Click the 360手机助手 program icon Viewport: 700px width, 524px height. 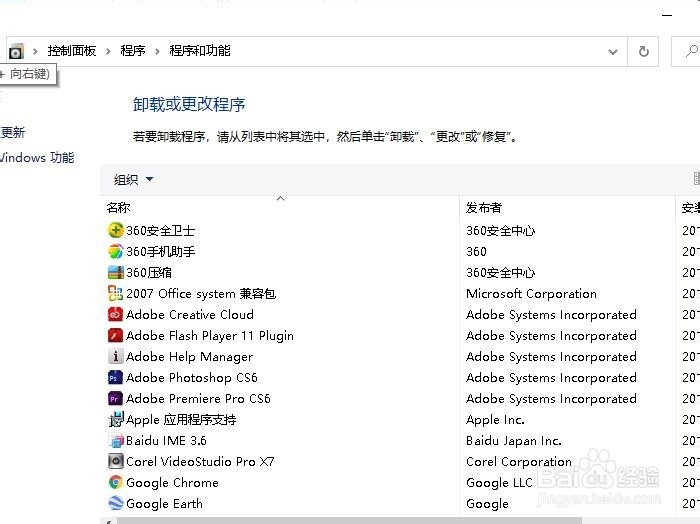point(116,251)
